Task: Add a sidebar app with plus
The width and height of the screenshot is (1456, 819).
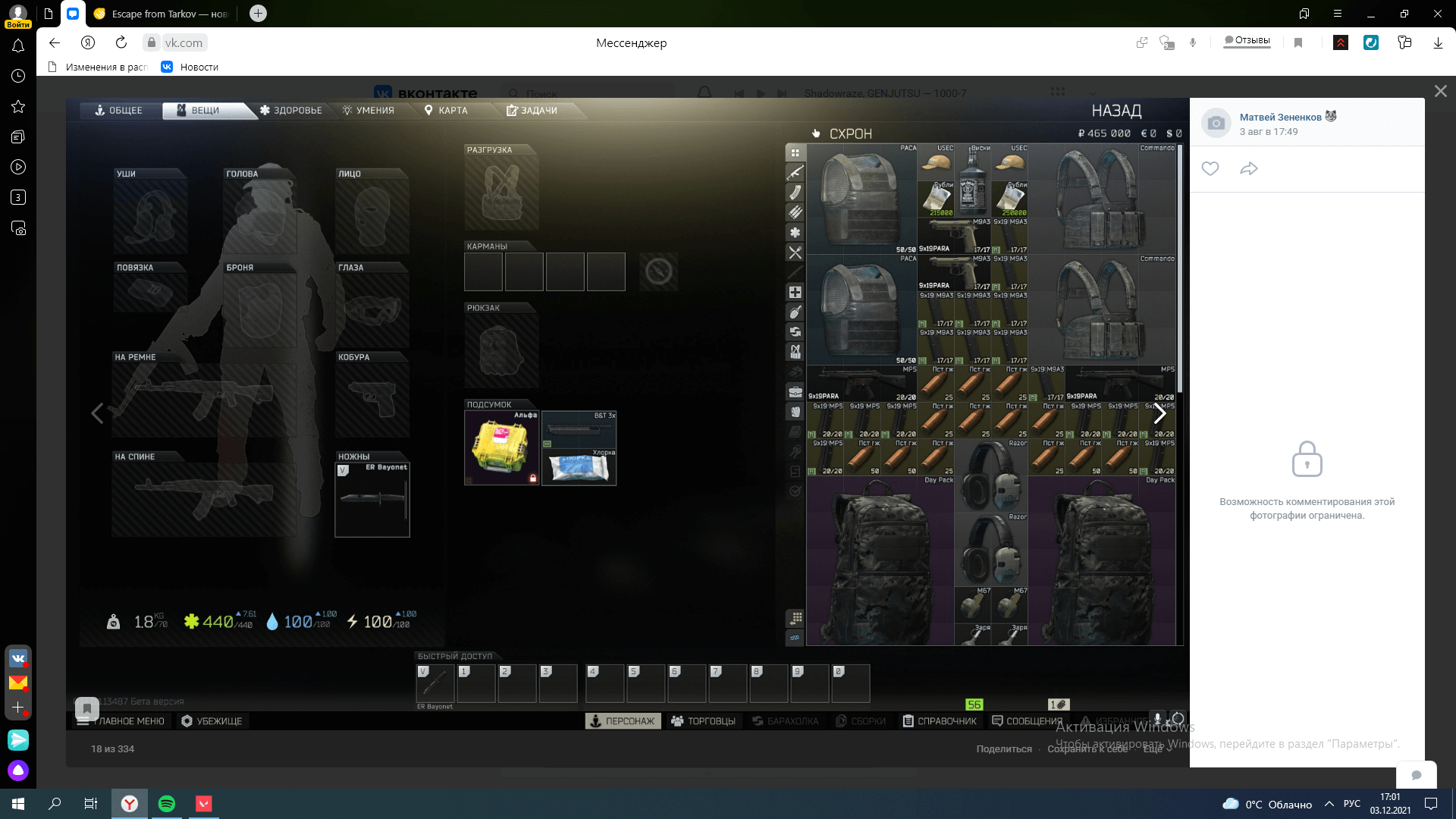Action: [x=18, y=707]
